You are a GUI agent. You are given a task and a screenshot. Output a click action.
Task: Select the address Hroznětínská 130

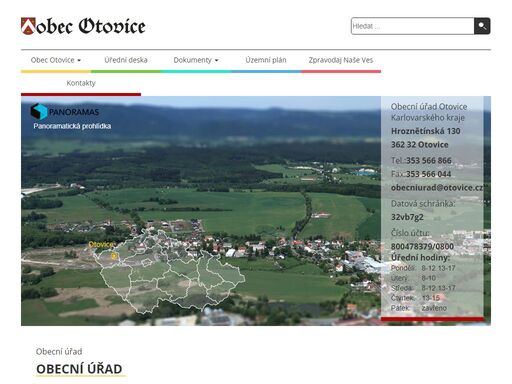point(425,131)
